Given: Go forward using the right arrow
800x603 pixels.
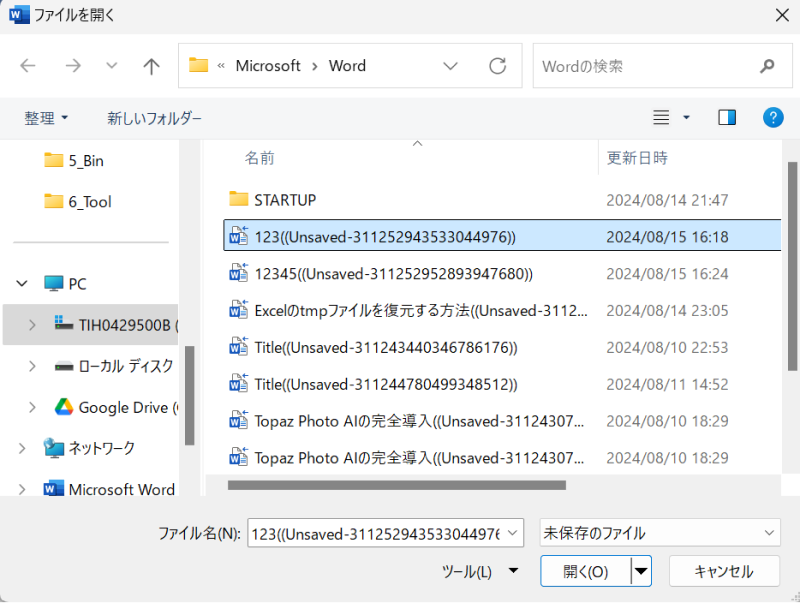Looking at the screenshot, I should tap(73, 66).
